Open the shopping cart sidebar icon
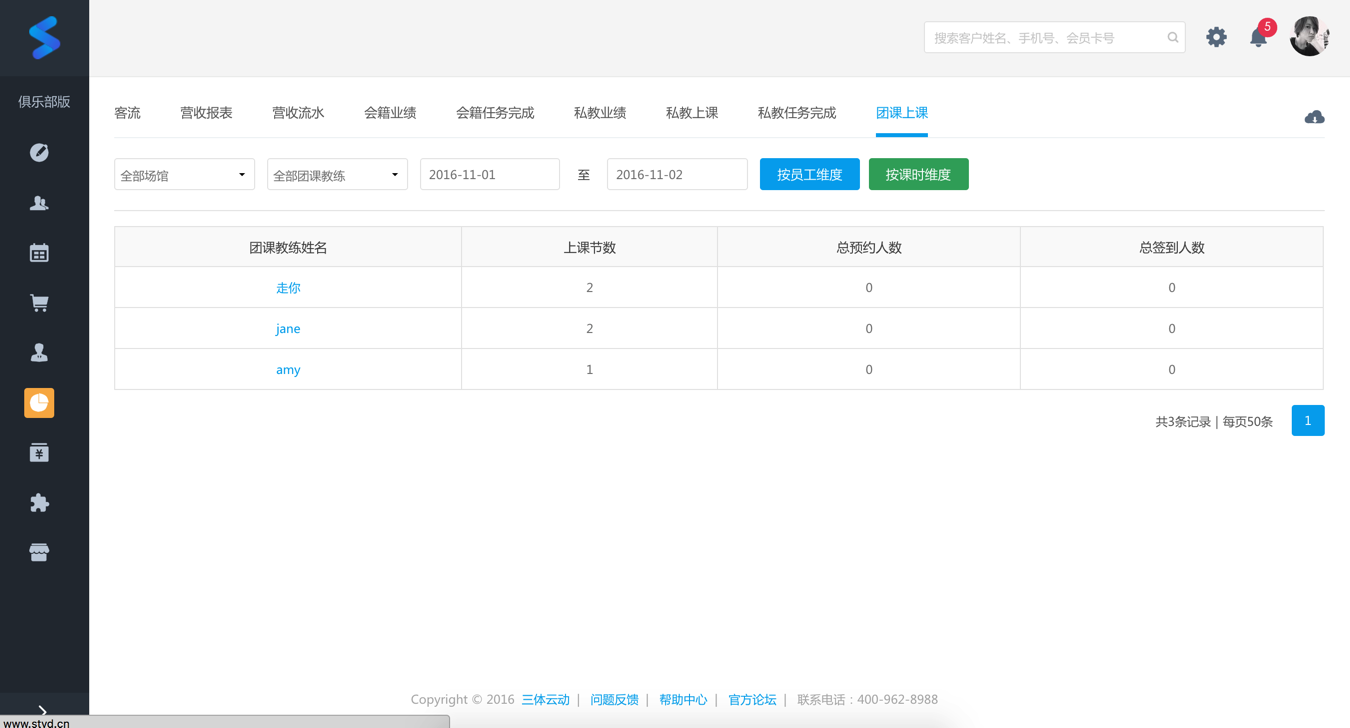This screenshot has height=728, width=1350. (39, 303)
